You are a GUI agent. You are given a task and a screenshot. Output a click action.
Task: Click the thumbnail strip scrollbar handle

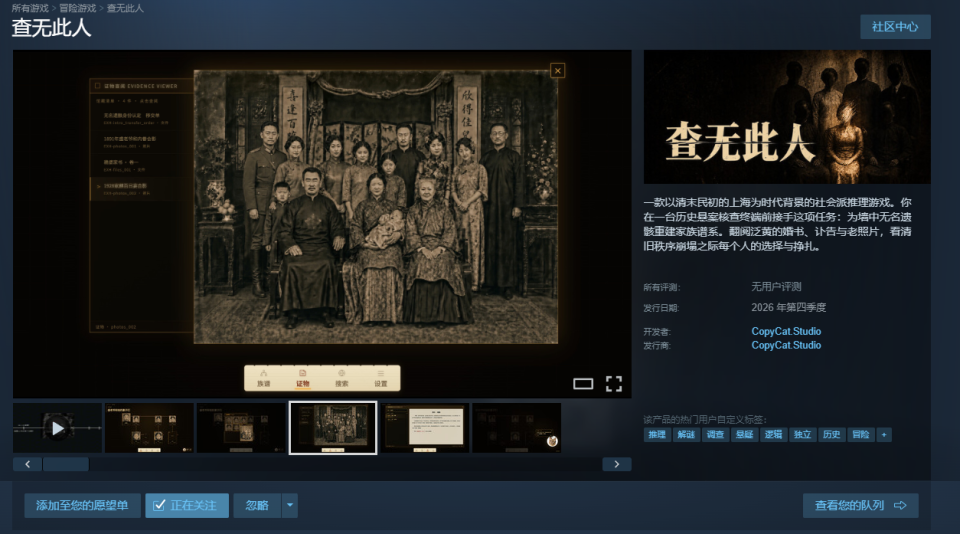click(66, 464)
